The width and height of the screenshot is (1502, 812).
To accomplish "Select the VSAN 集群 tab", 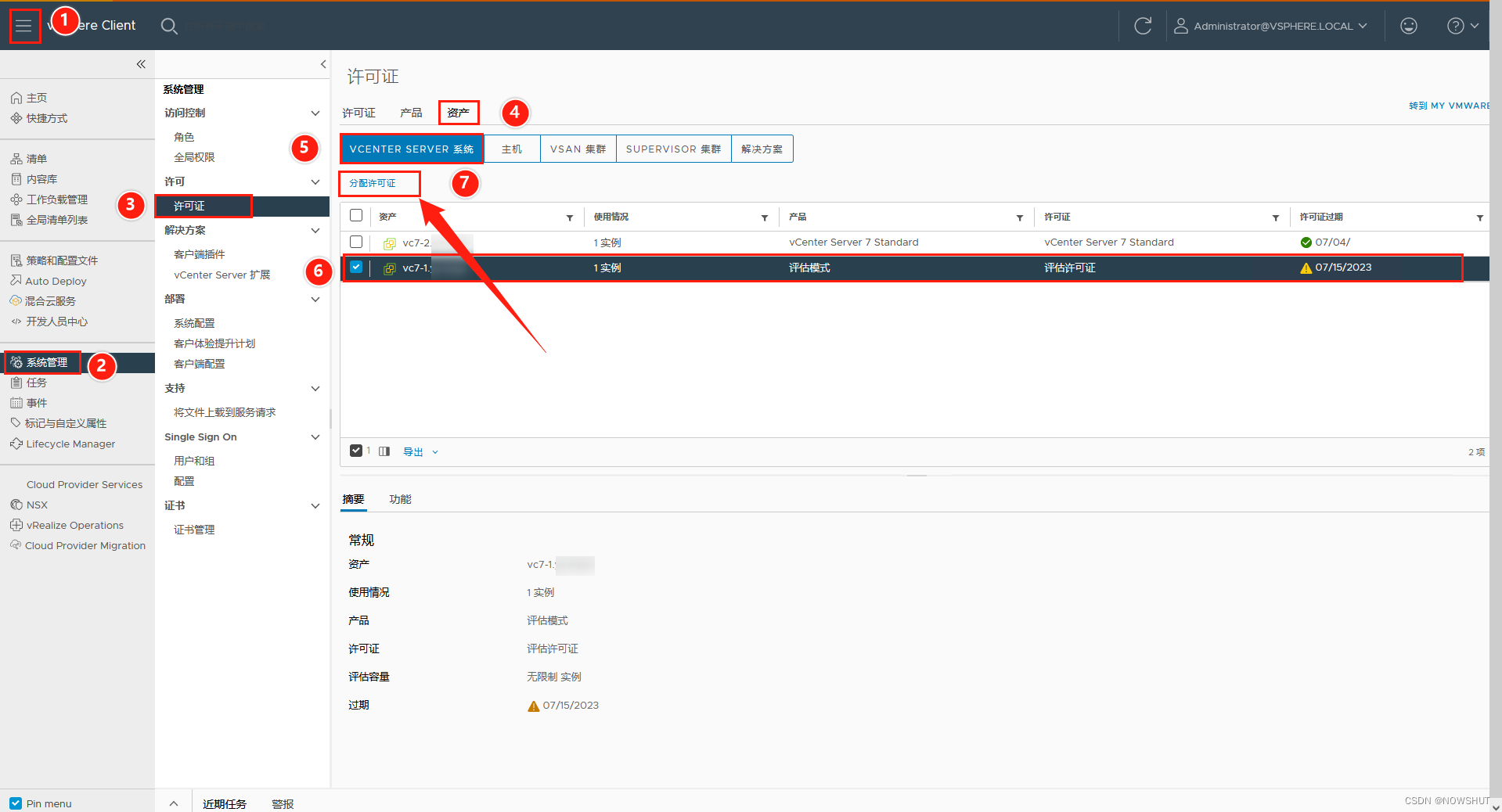I will (x=578, y=149).
